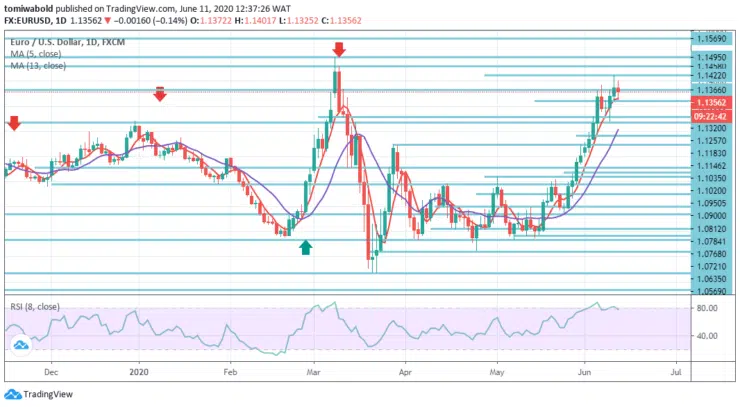Click the close value C:1.13562 in header

(341, 21)
